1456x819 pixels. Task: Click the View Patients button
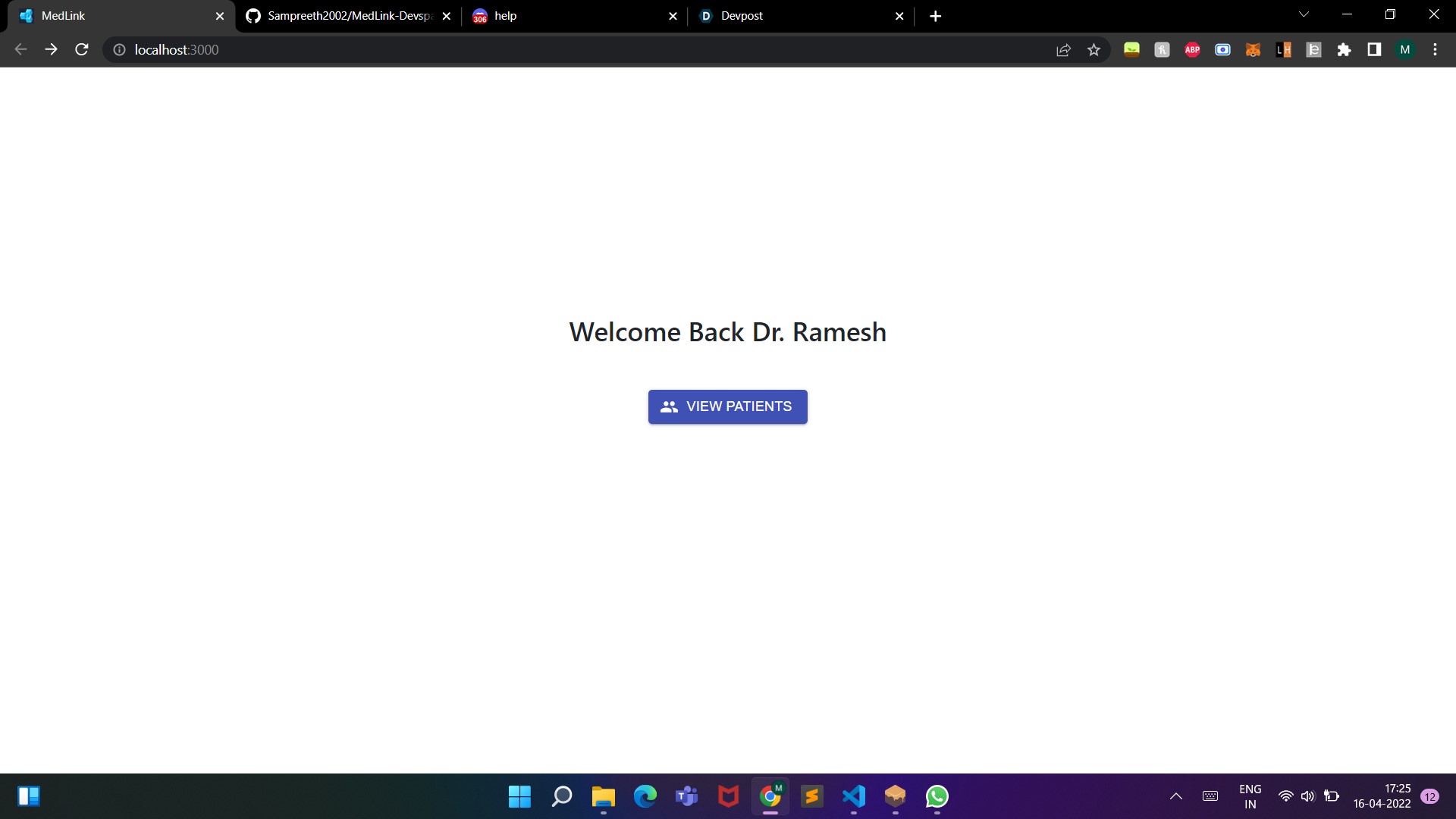pos(727,406)
